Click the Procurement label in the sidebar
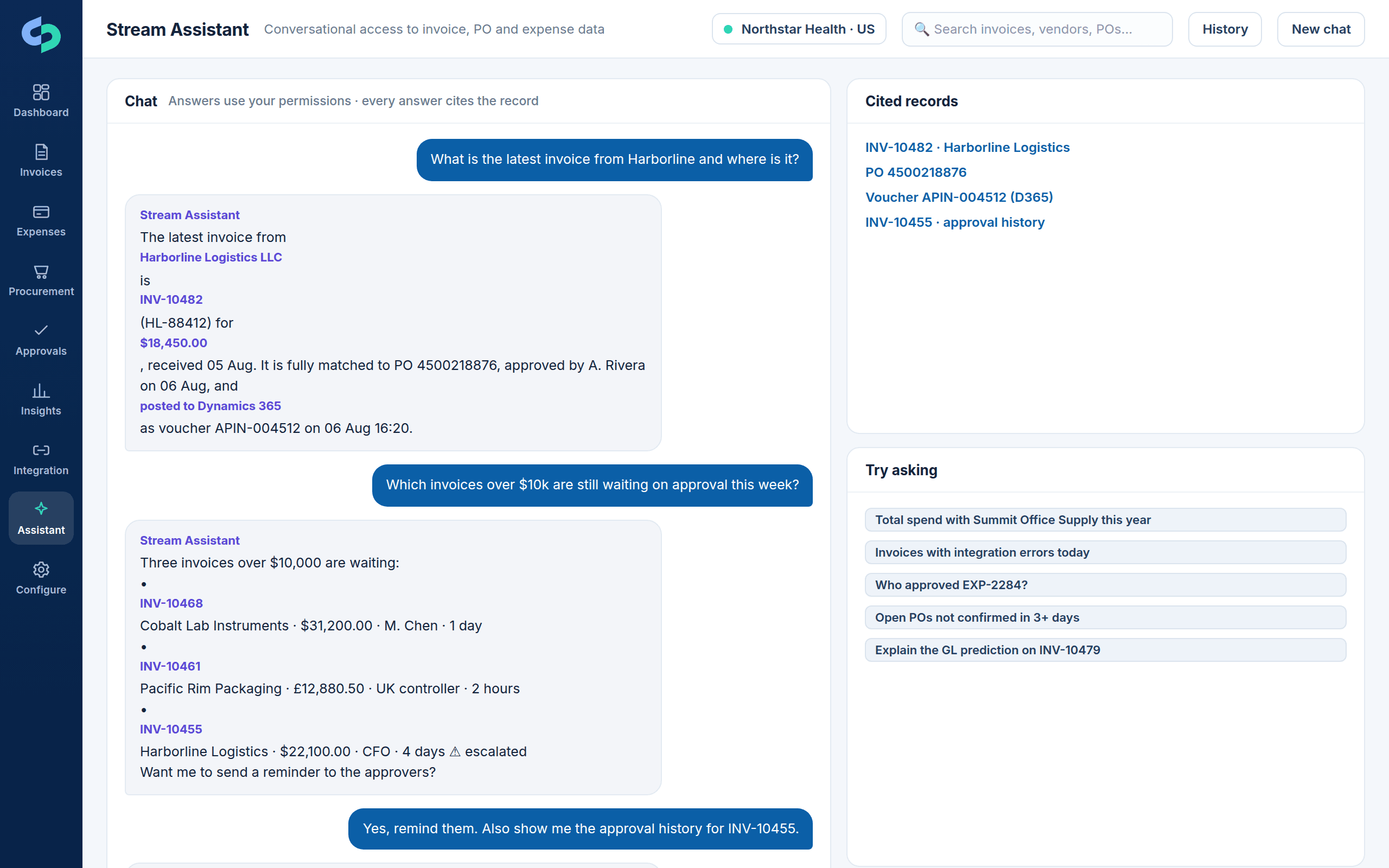Screen dimensions: 1389x868 41,292
